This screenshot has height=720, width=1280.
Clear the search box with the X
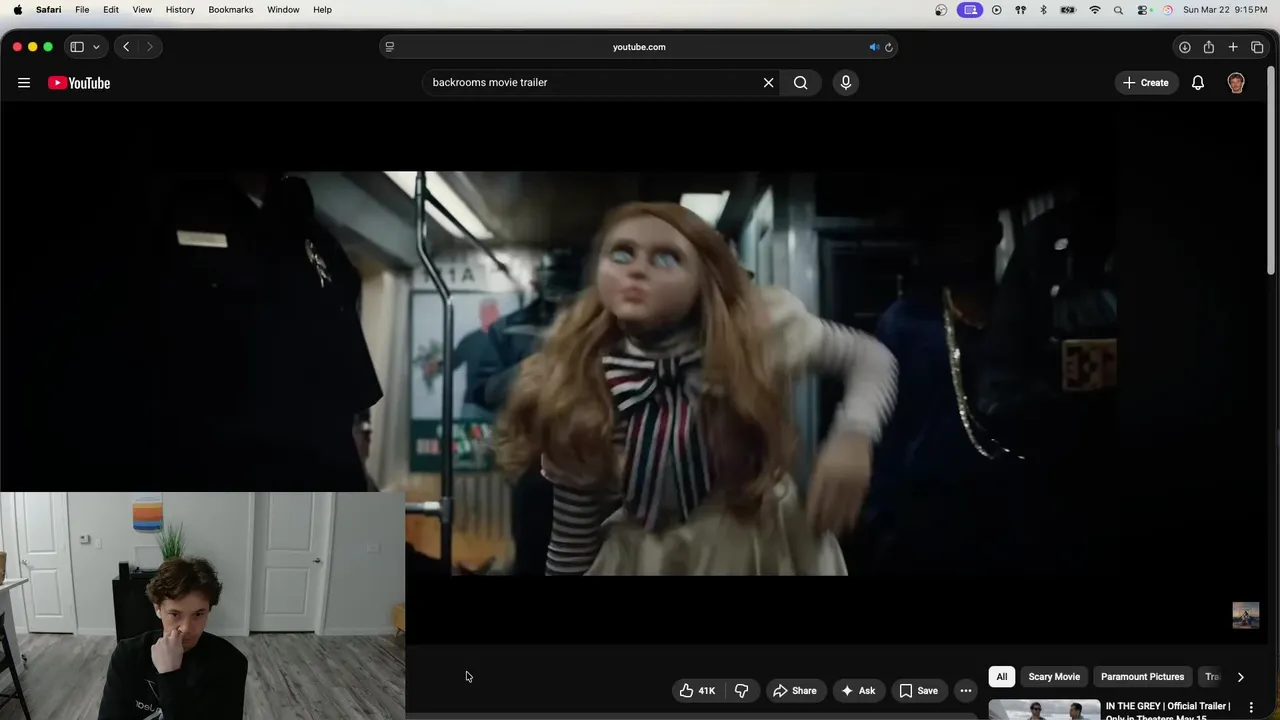coord(768,83)
